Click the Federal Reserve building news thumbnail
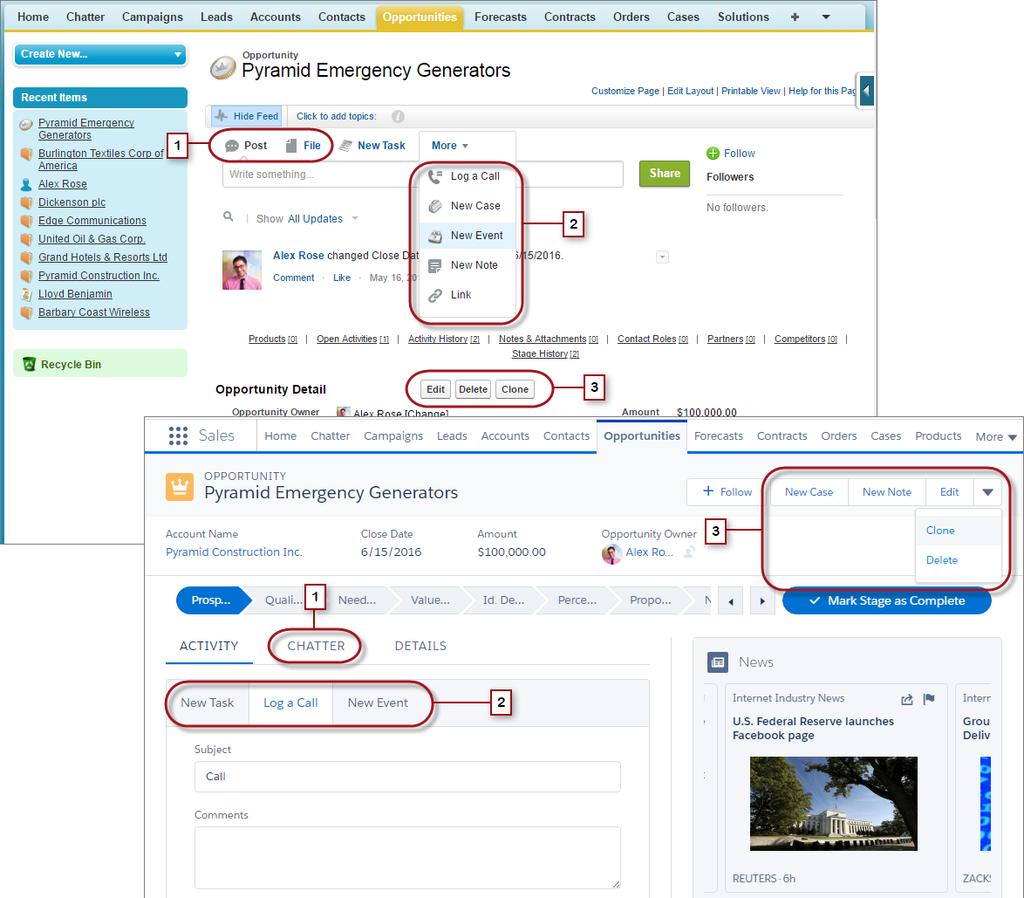The height and width of the screenshot is (898, 1024). (x=833, y=803)
